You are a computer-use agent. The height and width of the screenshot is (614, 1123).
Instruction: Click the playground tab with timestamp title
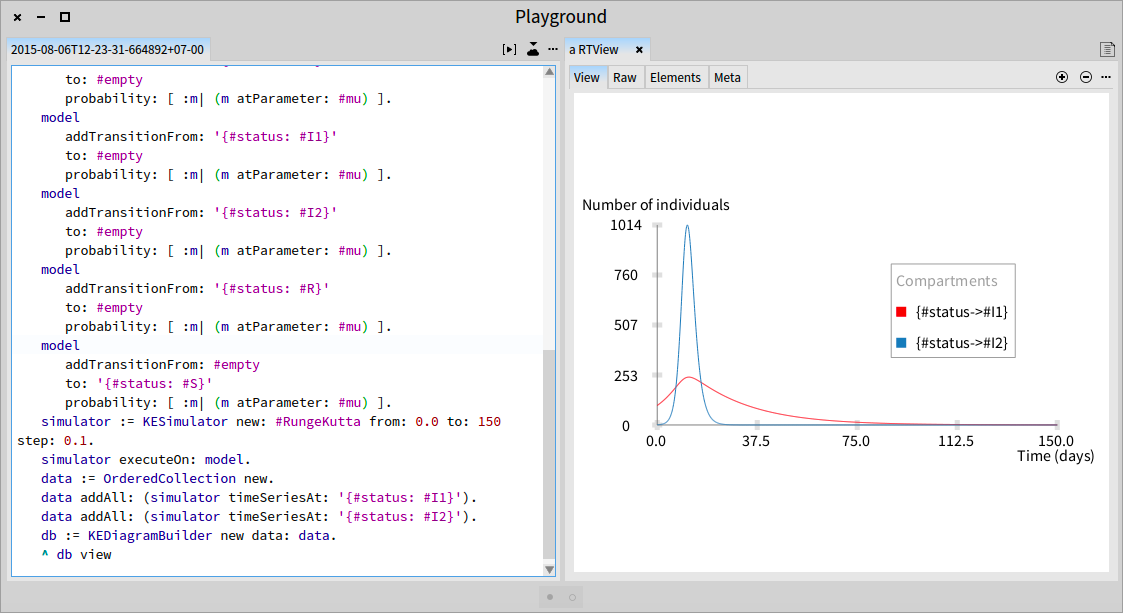[107, 49]
